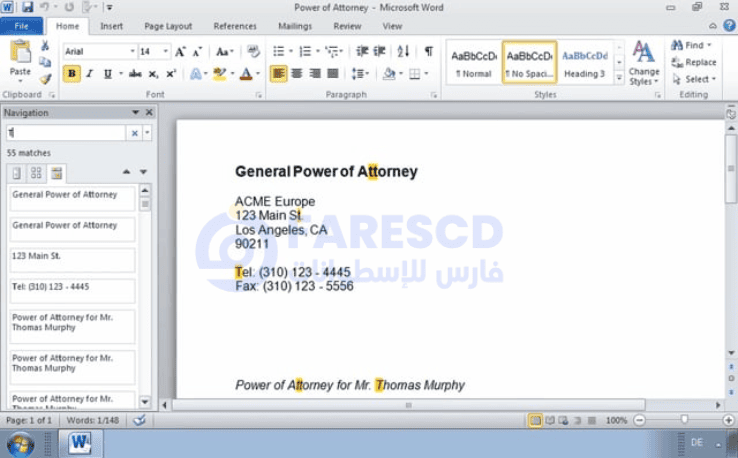Viewport: 738px width, 458px height.
Task: Switch to the Mailings tab
Action: coord(295,26)
